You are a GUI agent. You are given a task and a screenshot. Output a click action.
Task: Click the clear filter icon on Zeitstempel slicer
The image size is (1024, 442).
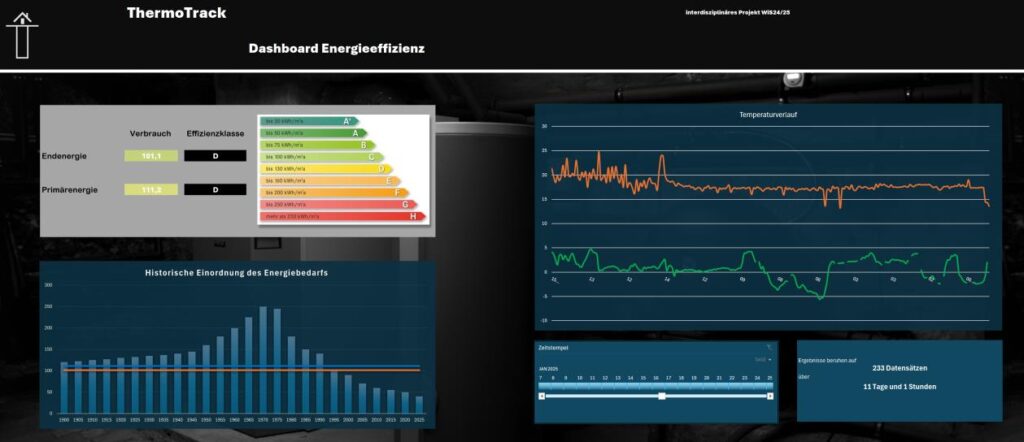tap(768, 347)
